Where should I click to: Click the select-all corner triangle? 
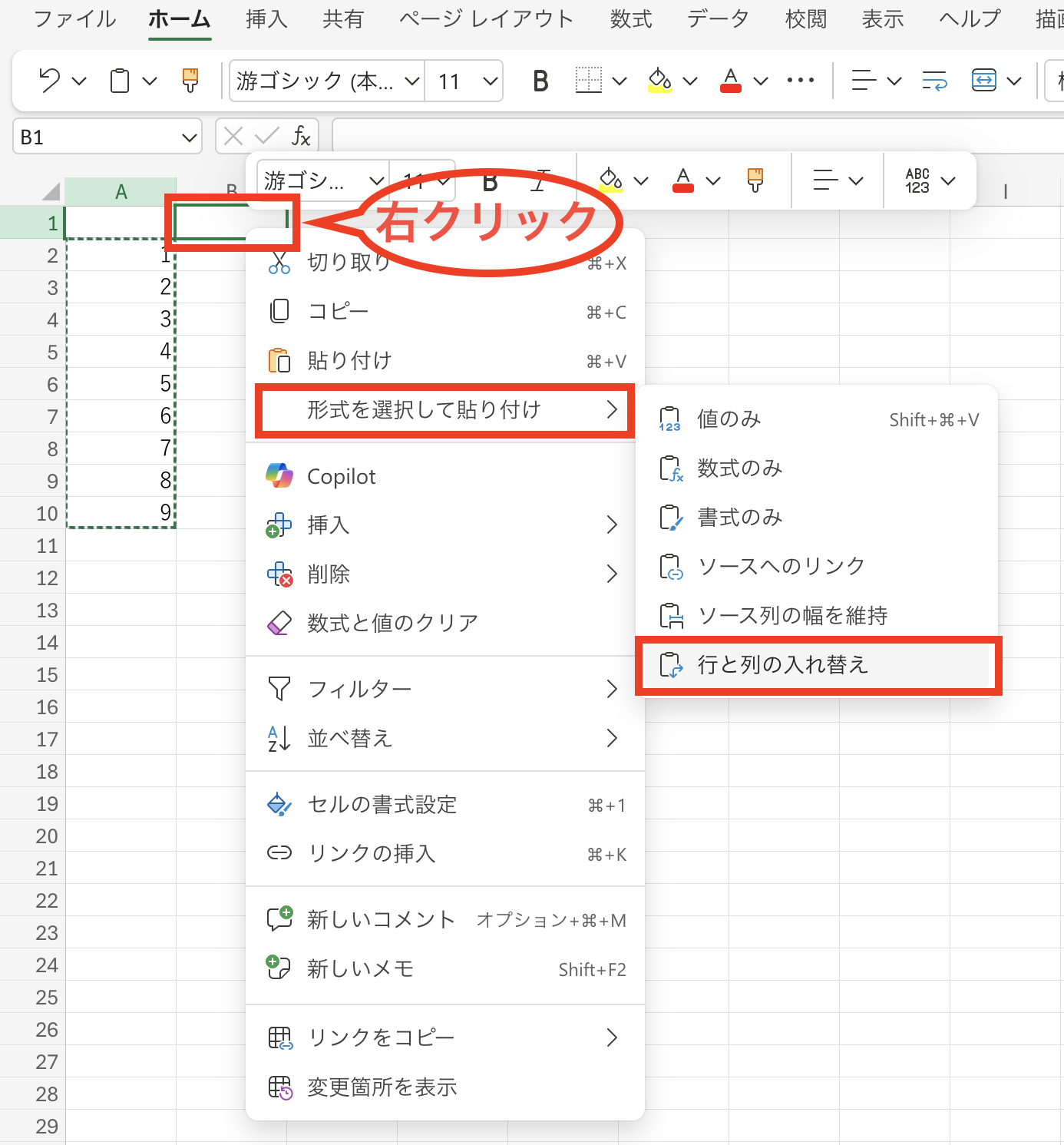[x=51, y=191]
